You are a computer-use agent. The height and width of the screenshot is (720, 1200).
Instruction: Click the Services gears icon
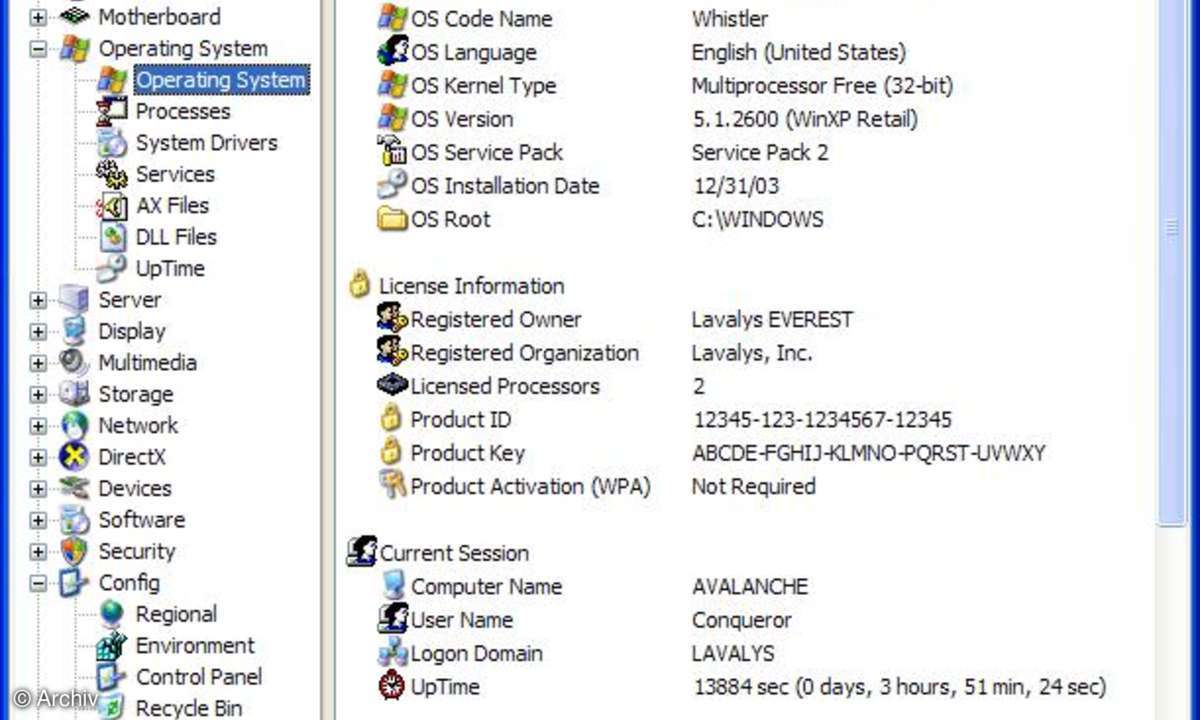click(x=112, y=174)
